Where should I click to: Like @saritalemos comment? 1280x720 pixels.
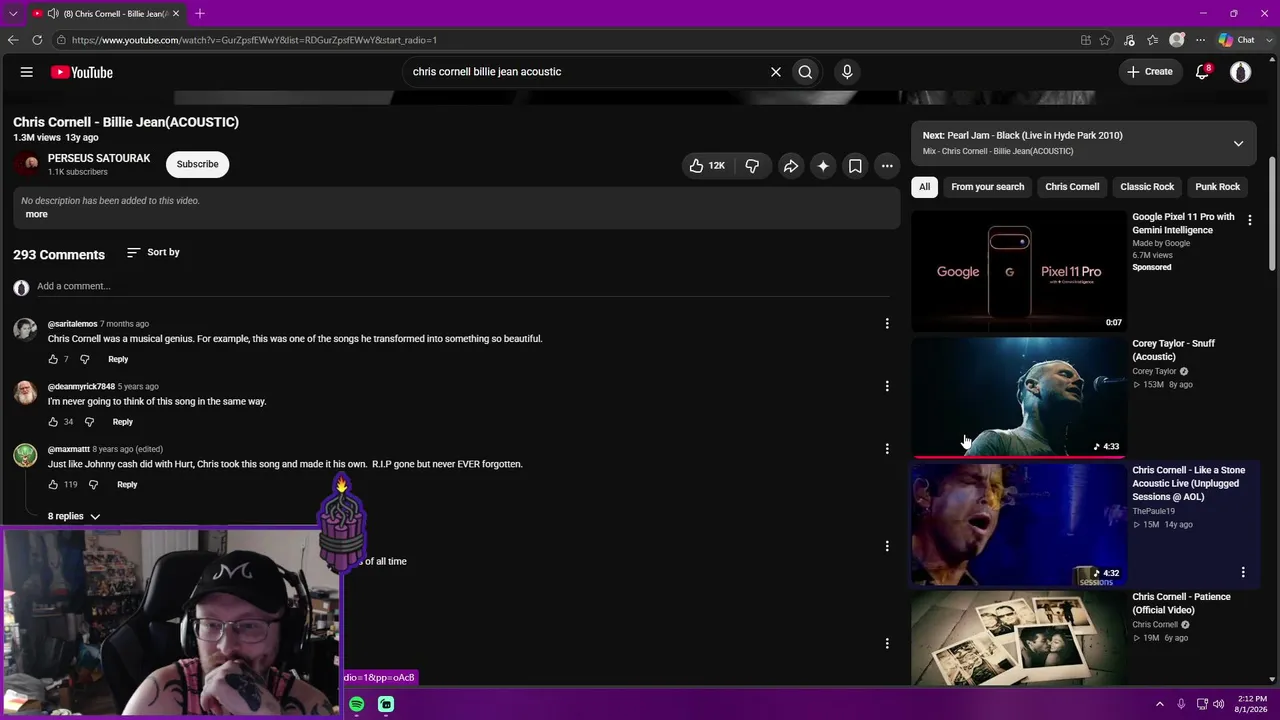tap(53, 359)
